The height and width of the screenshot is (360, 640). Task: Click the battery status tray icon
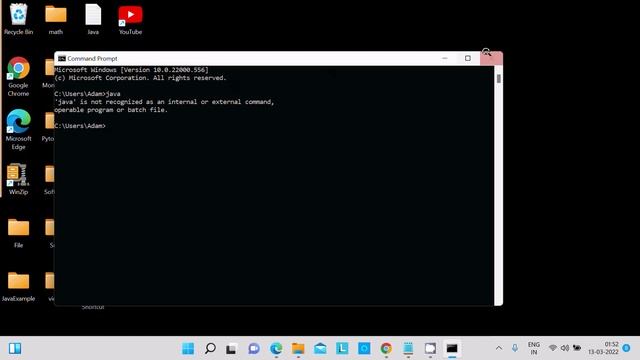click(x=577, y=348)
